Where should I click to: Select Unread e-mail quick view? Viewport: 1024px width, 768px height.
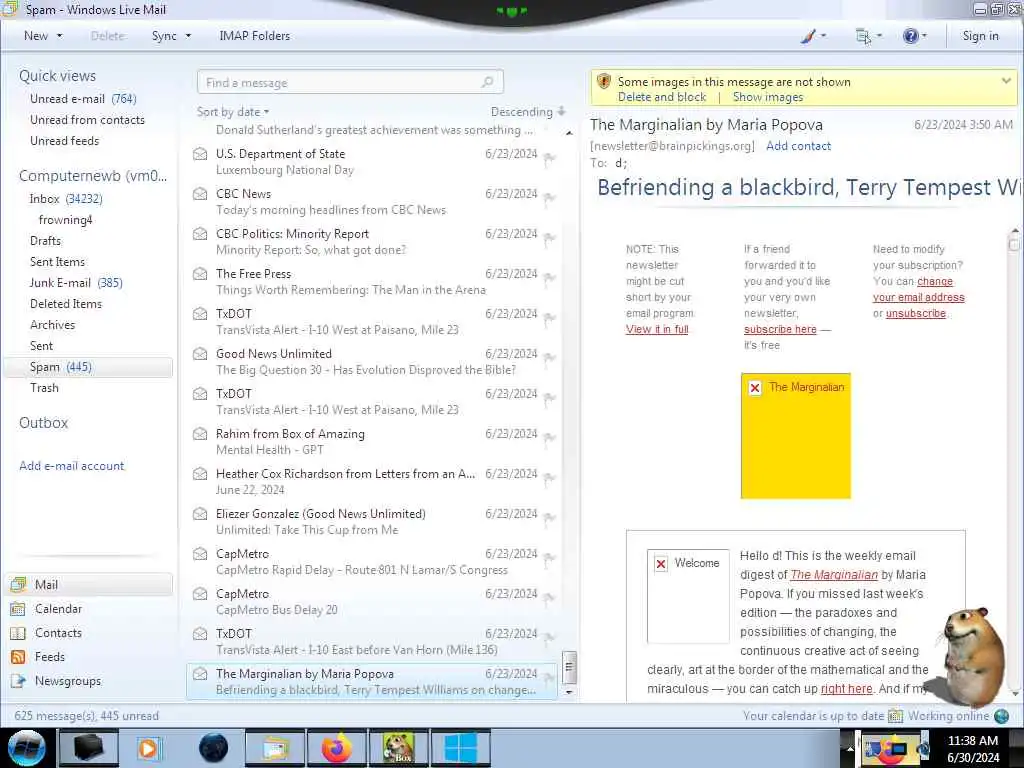[x=83, y=99]
